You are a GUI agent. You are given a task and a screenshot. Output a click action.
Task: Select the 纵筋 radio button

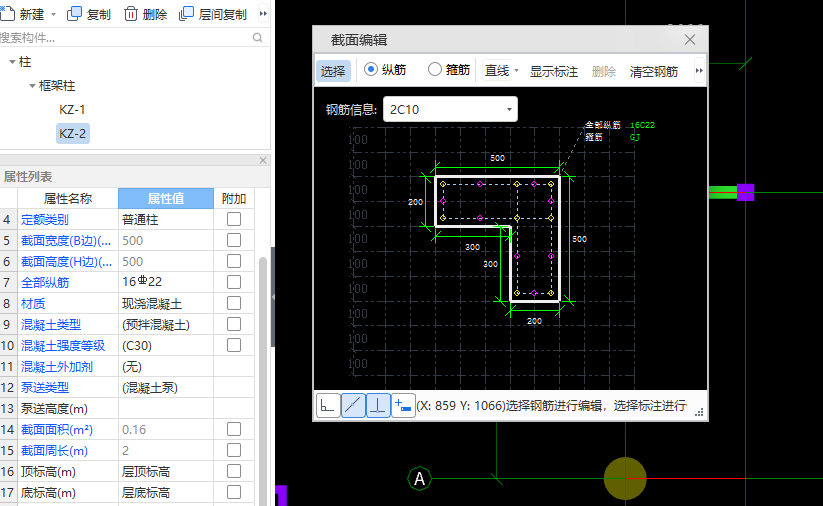click(371, 69)
